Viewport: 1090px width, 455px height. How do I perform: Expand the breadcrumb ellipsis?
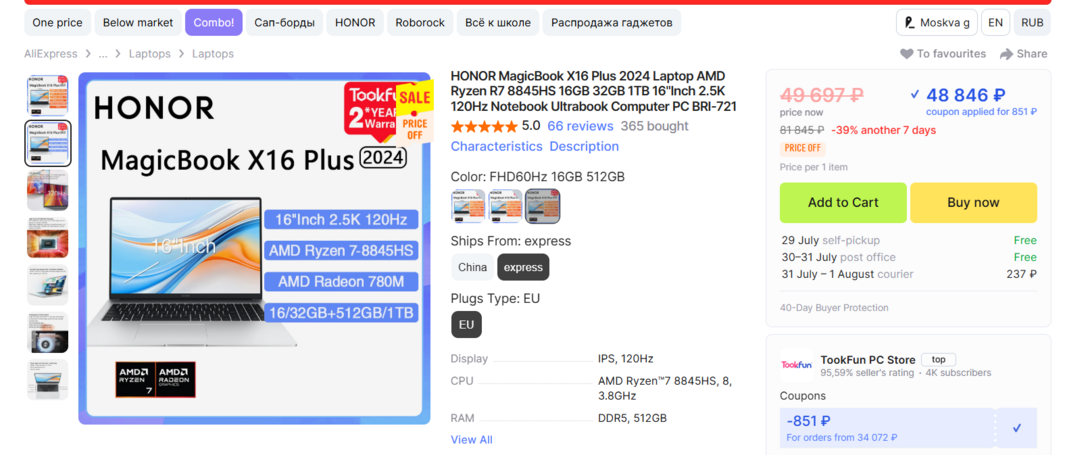tap(103, 54)
